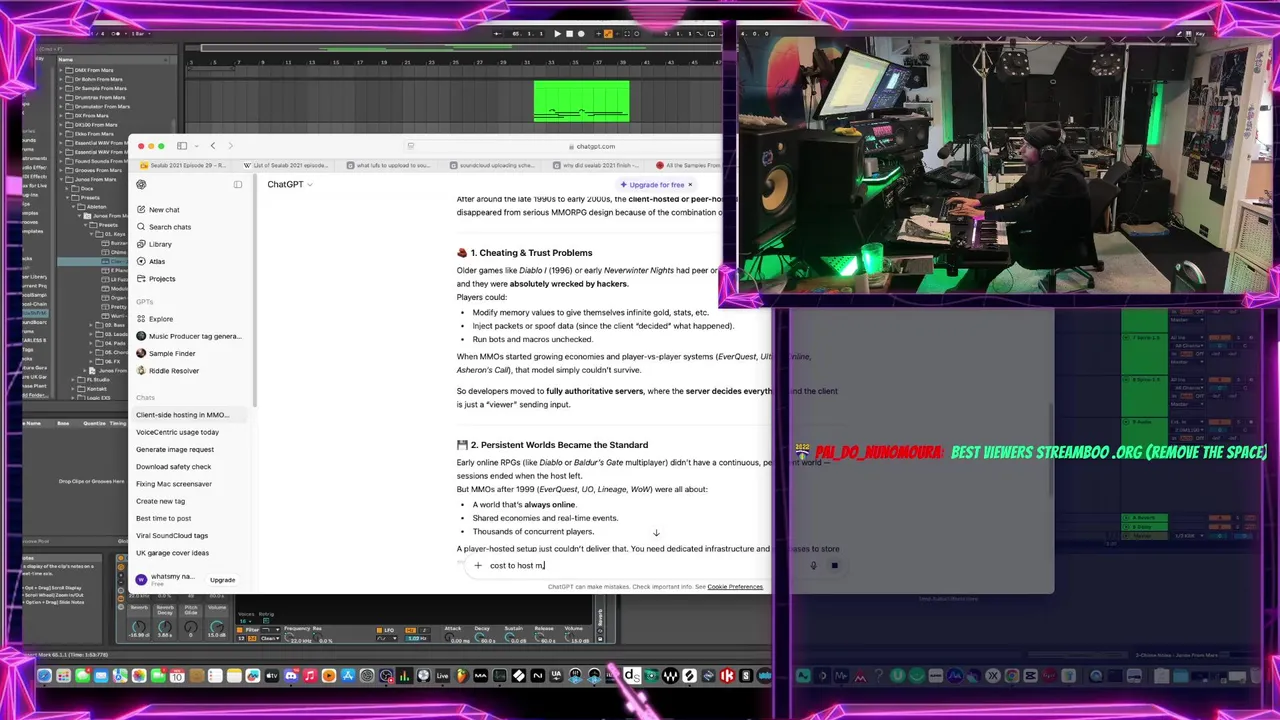Open Search chats in the sidebar

tap(170, 227)
